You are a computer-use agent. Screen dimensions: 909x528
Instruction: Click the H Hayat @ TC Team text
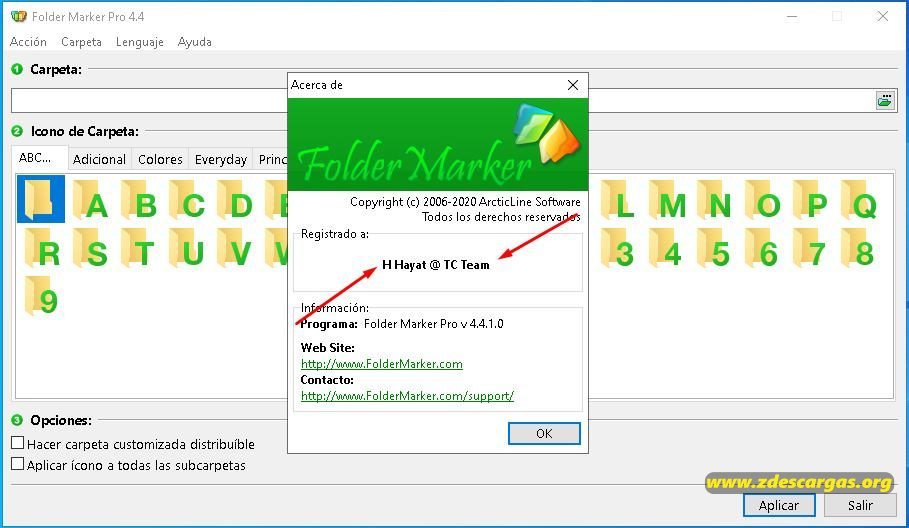pos(436,265)
